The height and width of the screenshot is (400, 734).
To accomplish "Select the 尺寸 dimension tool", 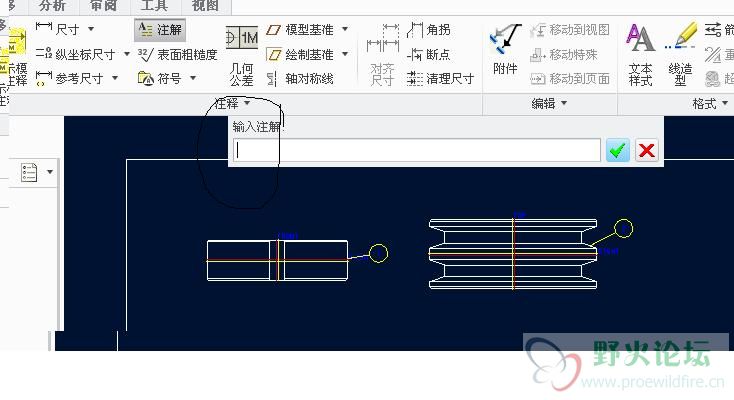I will 58,30.
